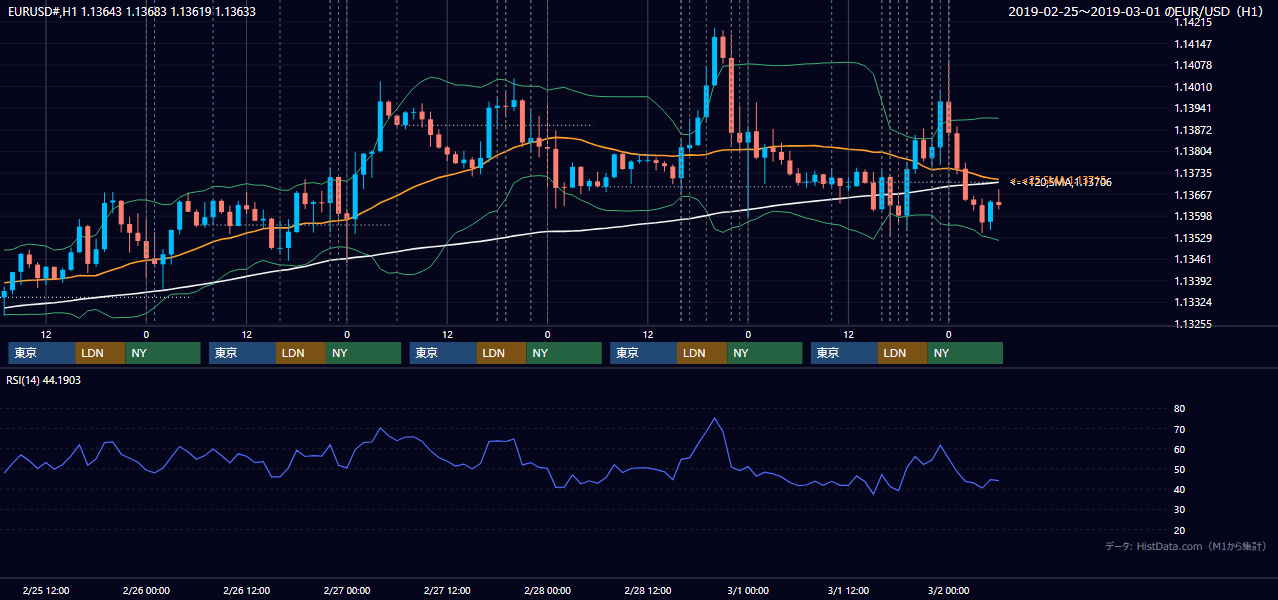This screenshot has width=1278, height=600.
Task: Click the 東京 session block starting the 2/25 day
Action: [42, 353]
